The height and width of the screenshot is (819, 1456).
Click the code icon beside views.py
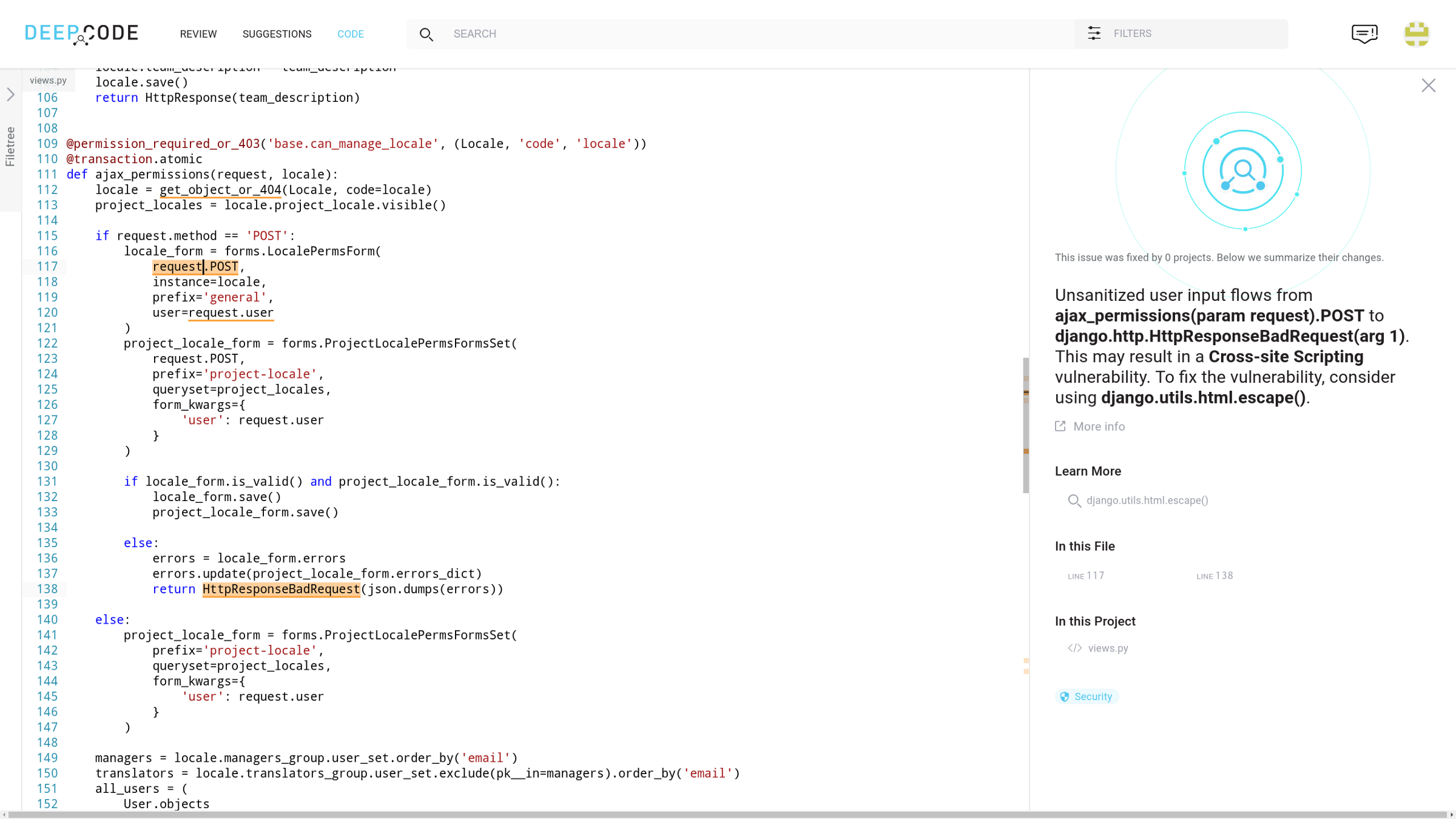coord(1074,648)
